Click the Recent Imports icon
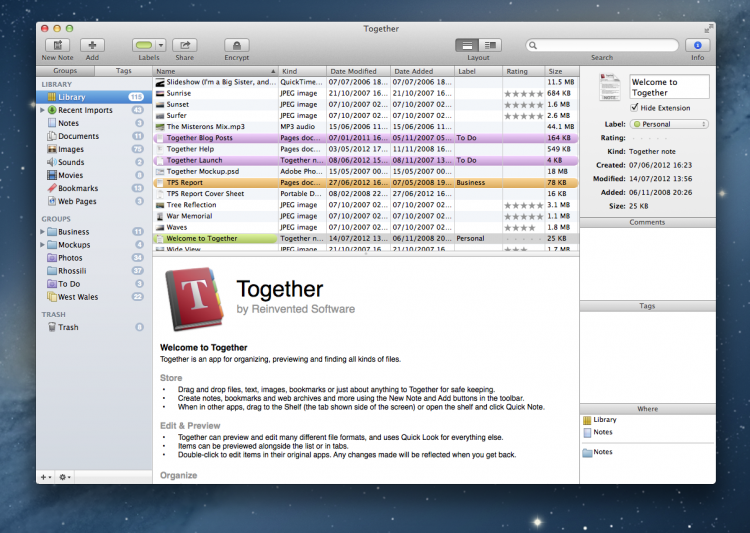This screenshot has height=533, width=750. (52, 110)
